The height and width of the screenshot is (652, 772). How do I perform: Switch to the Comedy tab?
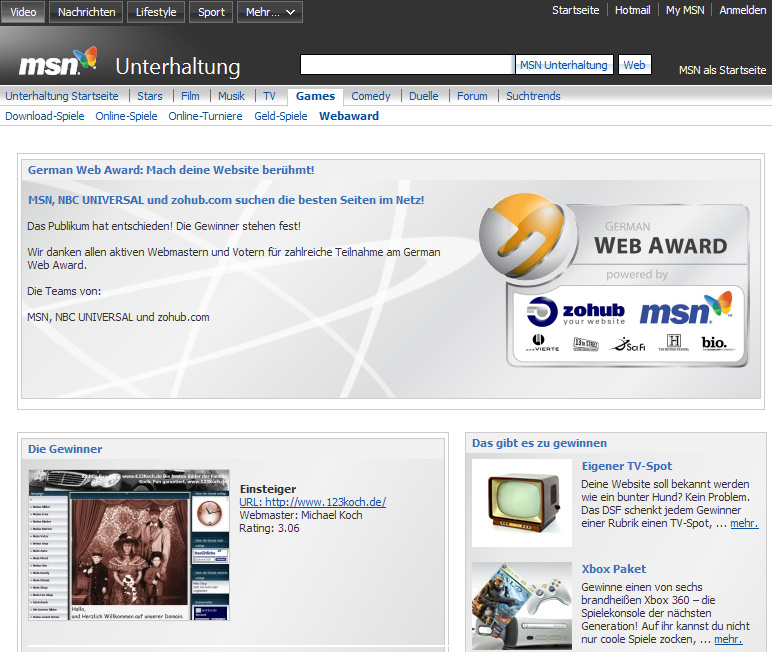pyautogui.click(x=371, y=96)
